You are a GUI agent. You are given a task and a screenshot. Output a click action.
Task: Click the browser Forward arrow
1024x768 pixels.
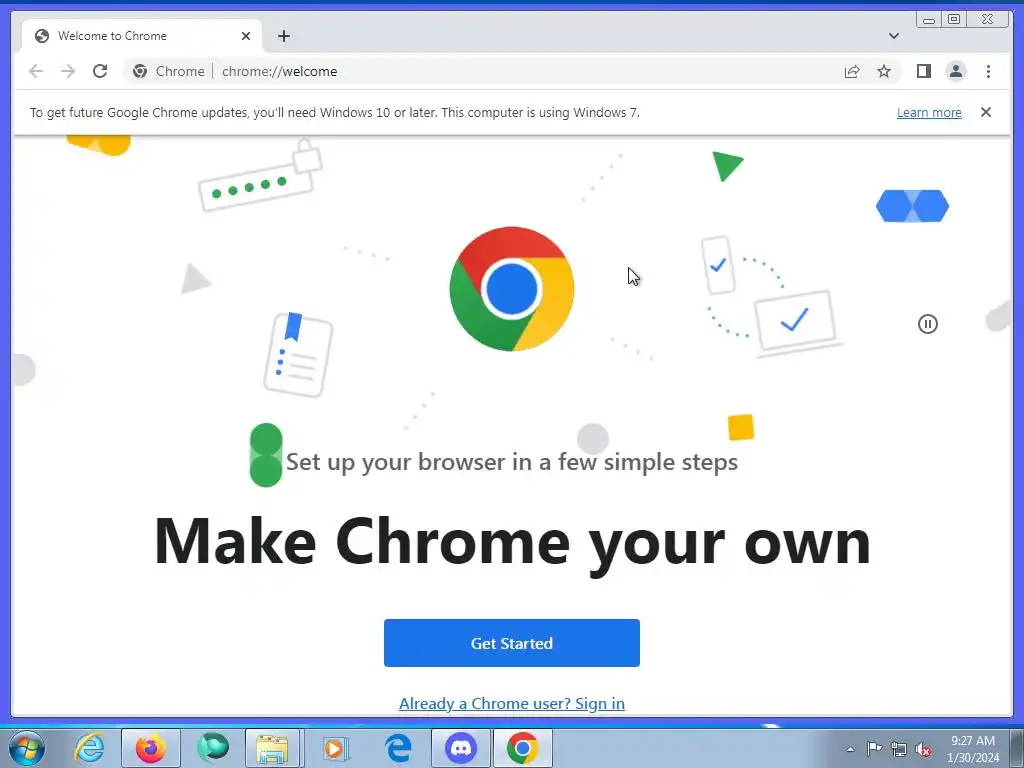click(x=68, y=71)
